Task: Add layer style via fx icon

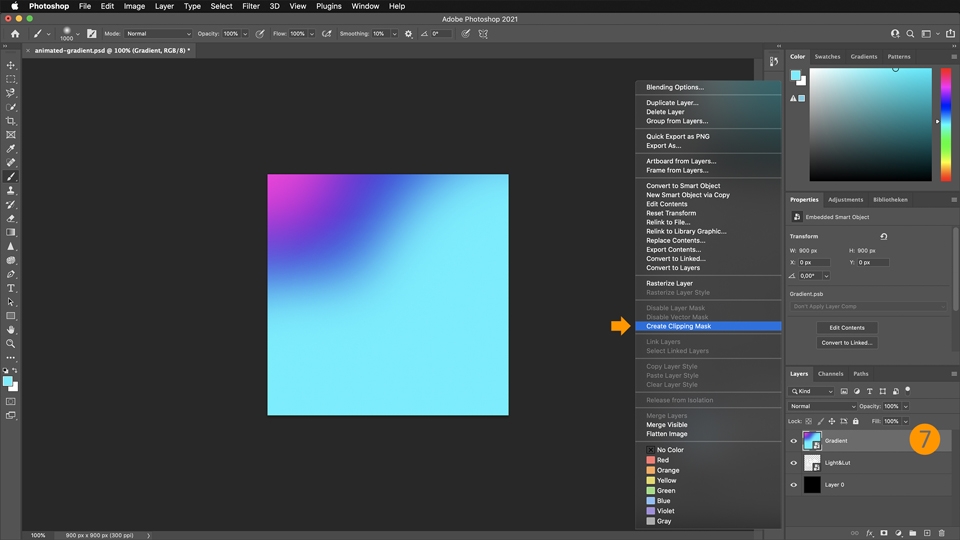Action: [x=870, y=533]
